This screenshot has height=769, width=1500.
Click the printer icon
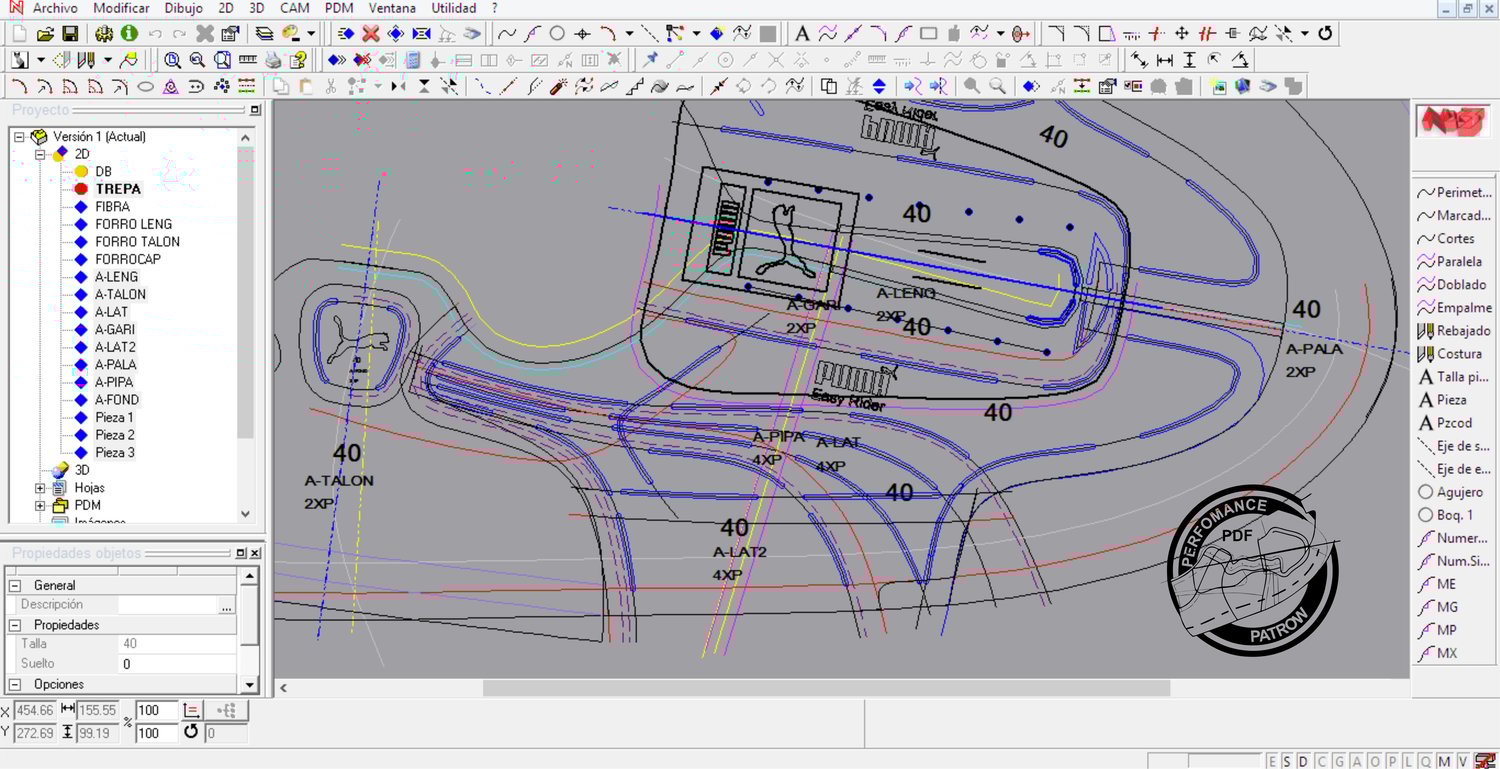tap(273, 60)
